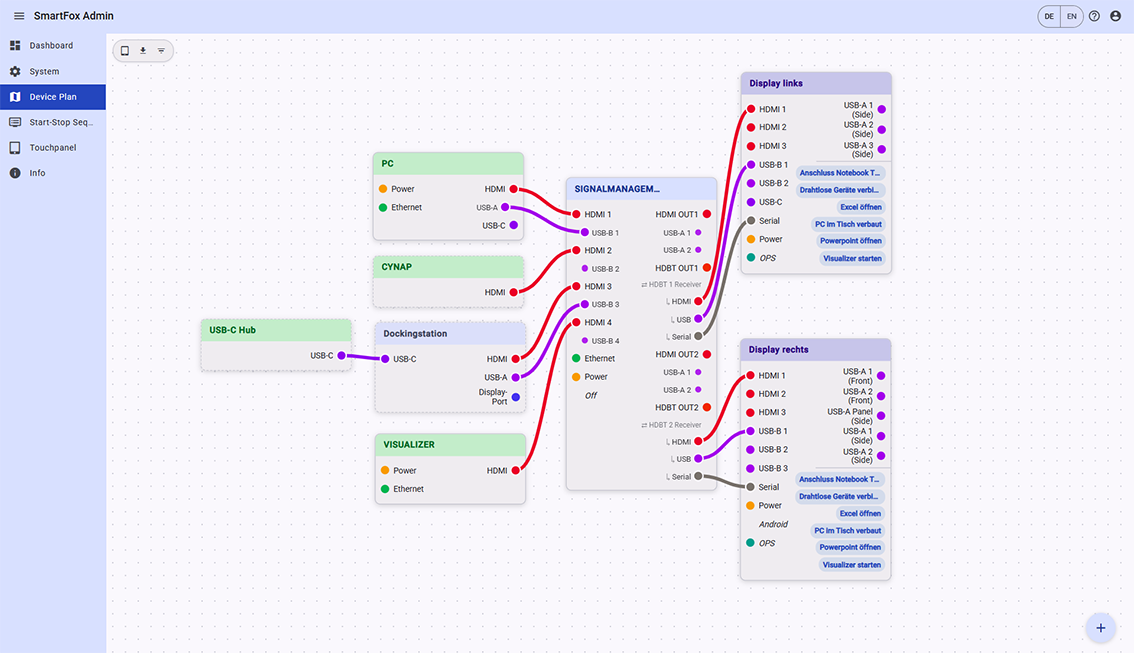The width and height of the screenshot is (1134, 653).
Task: Click the Signalmanagement HDMI OUT1 port
Action: point(707,214)
